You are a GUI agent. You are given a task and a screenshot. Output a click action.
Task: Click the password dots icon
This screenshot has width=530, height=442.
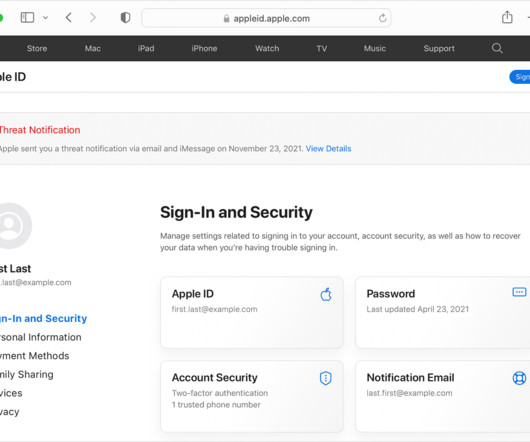pyautogui.click(x=519, y=292)
